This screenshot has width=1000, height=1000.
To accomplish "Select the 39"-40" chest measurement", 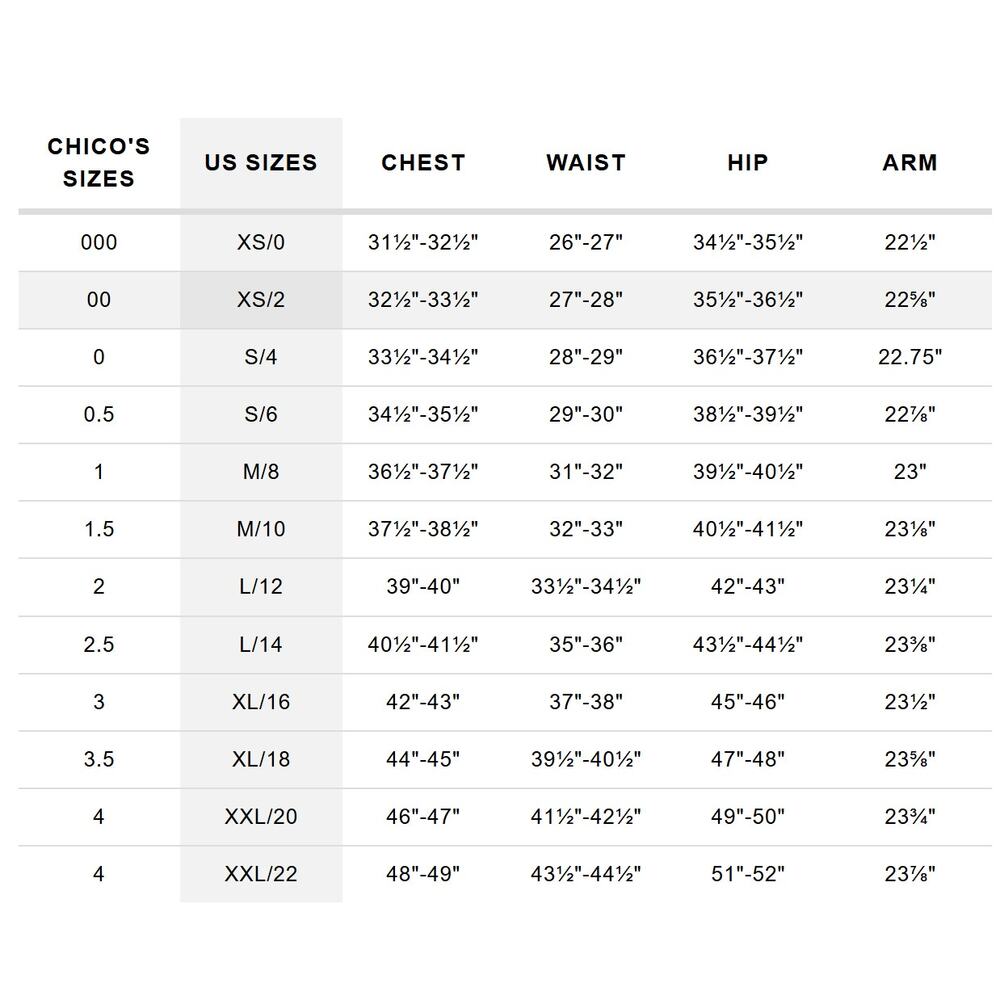I will coord(423,586).
